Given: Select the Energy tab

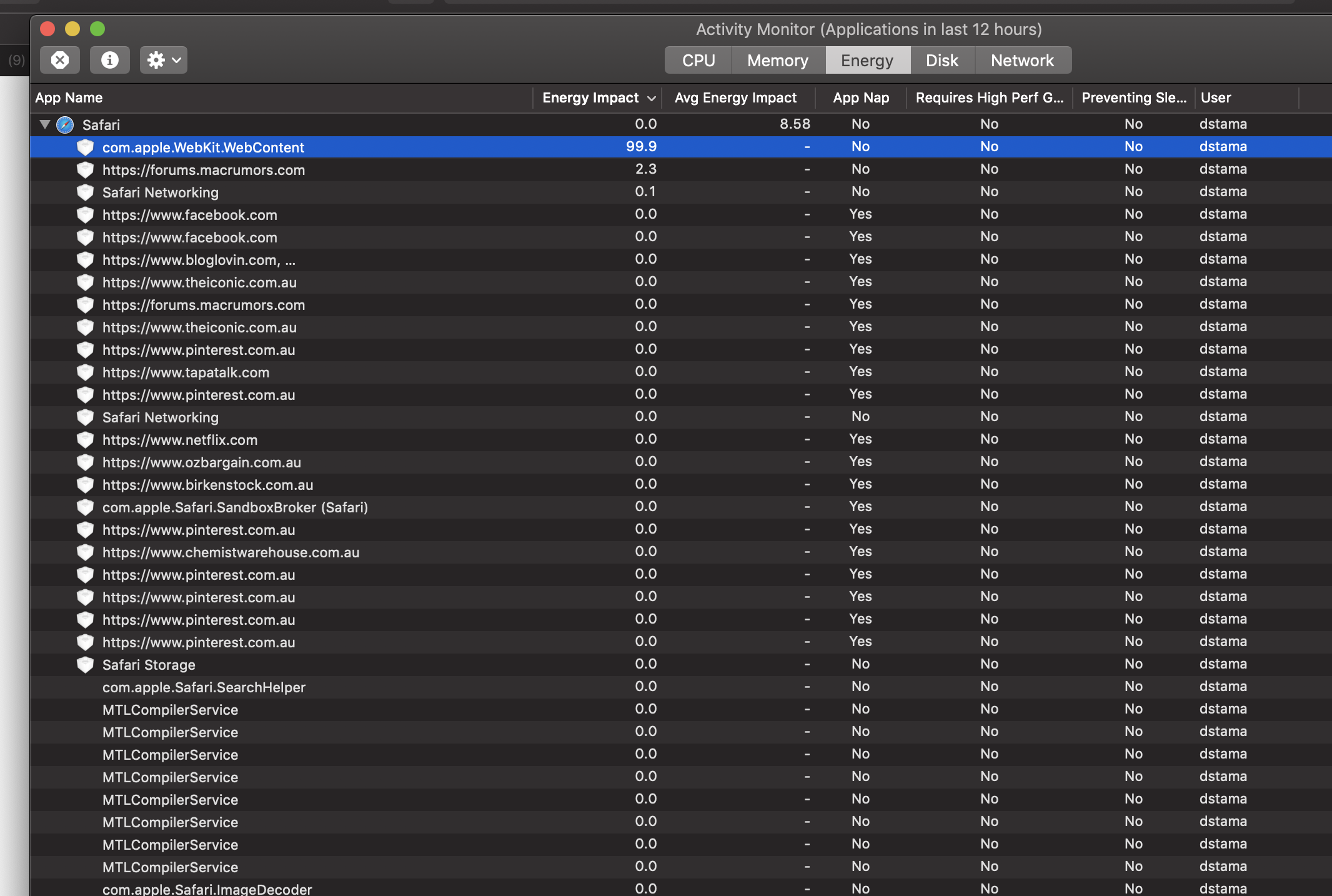Looking at the screenshot, I should (867, 61).
